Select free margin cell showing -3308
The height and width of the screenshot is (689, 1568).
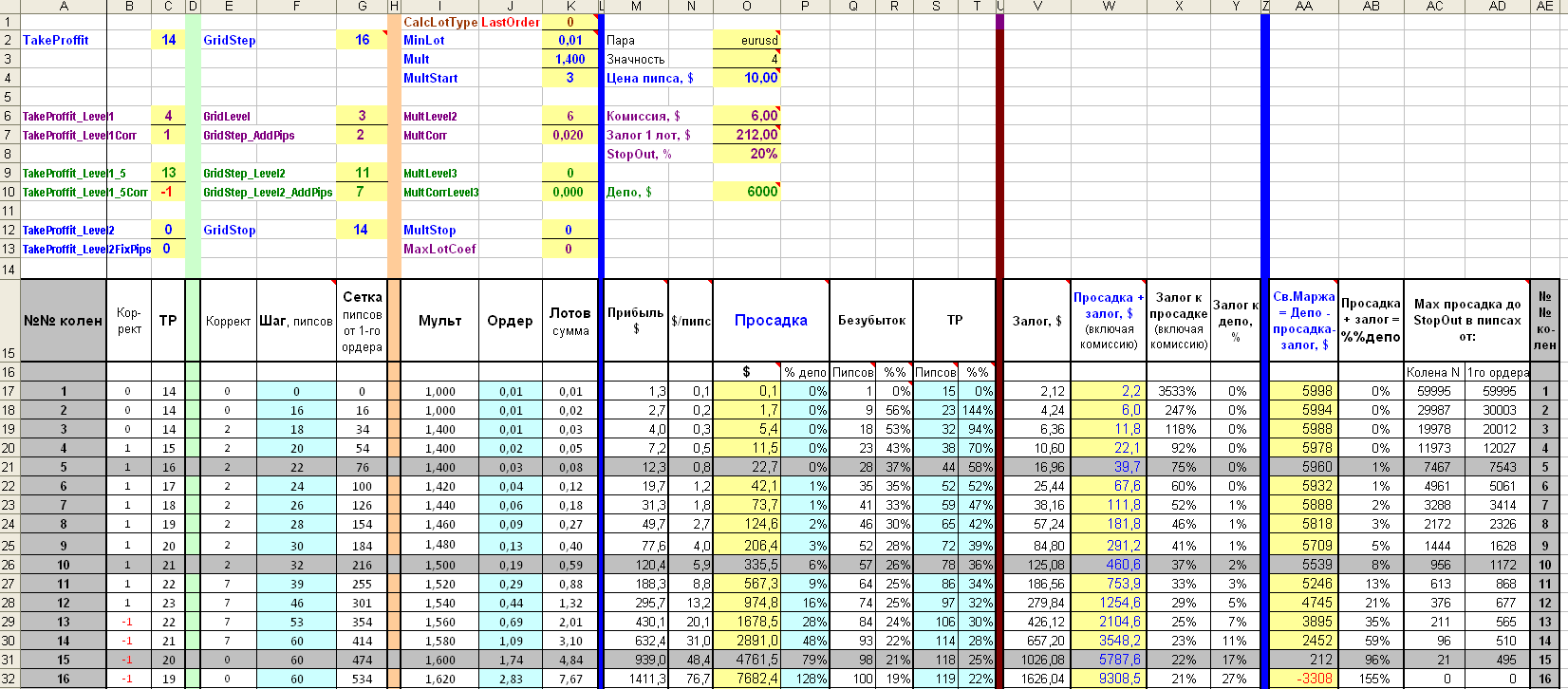(1303, 680)
